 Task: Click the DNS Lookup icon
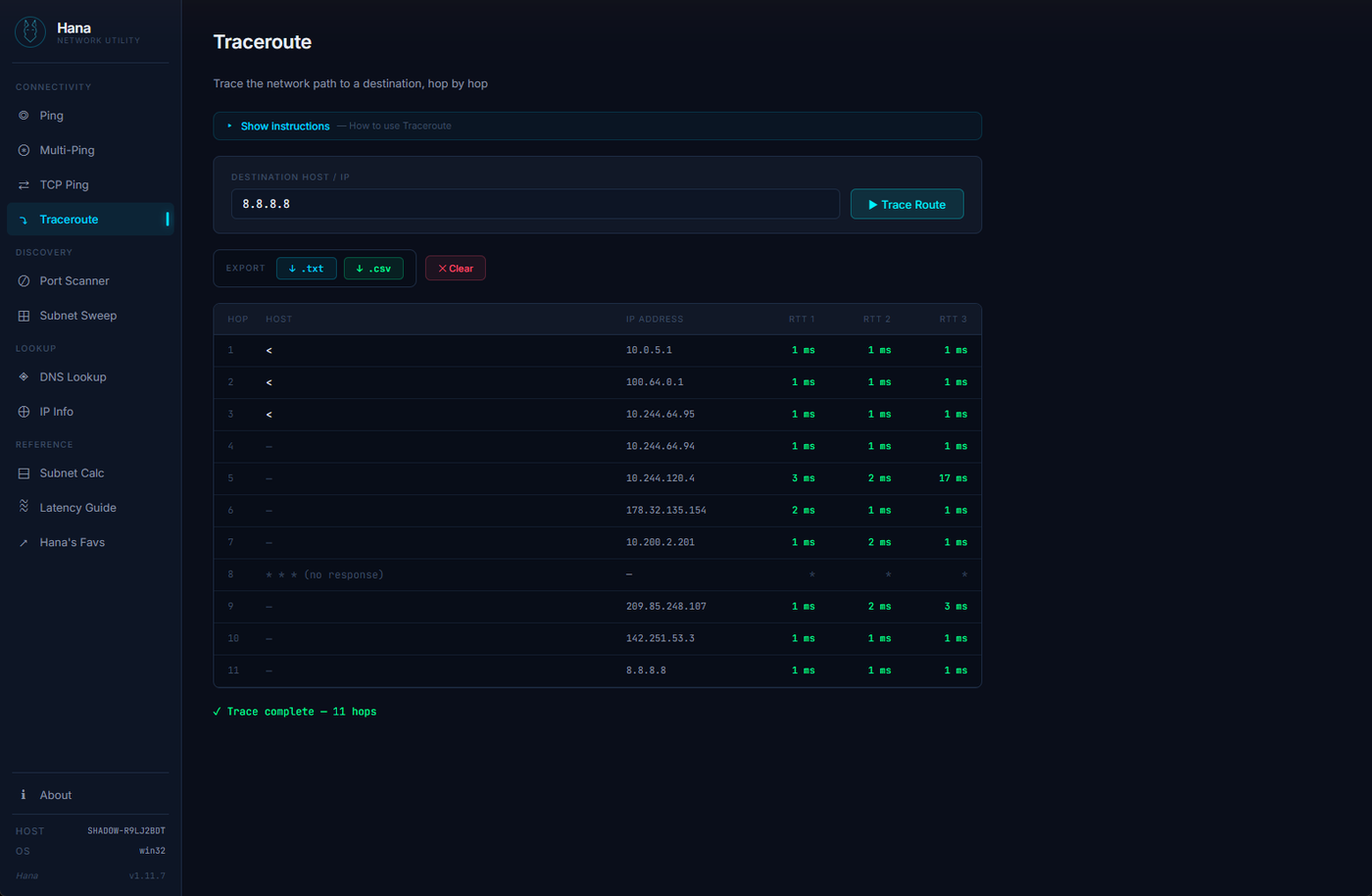[x=24, y=376]
